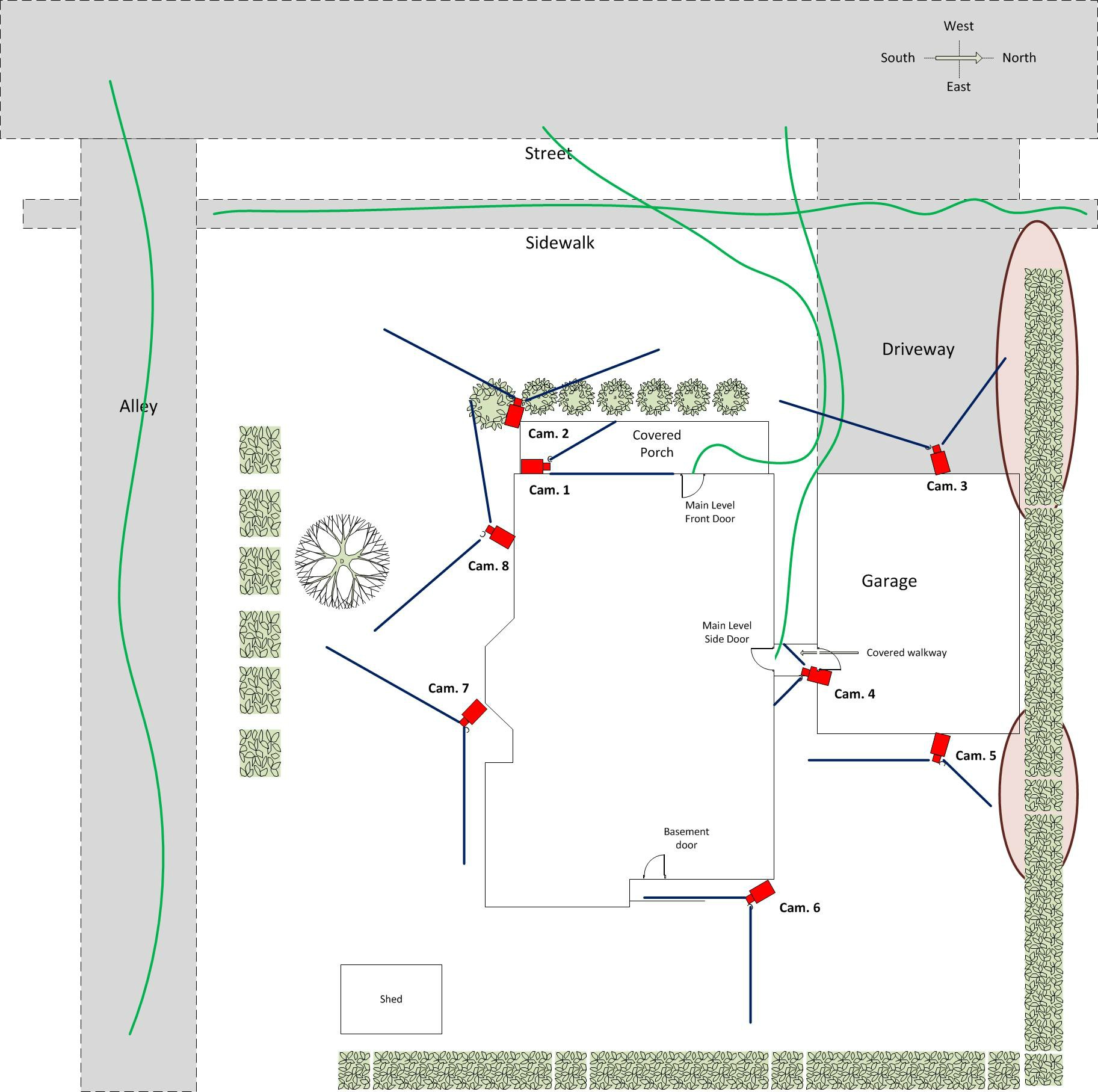Click the Main Level Side Door swing symbol

(x=763, y=659)
